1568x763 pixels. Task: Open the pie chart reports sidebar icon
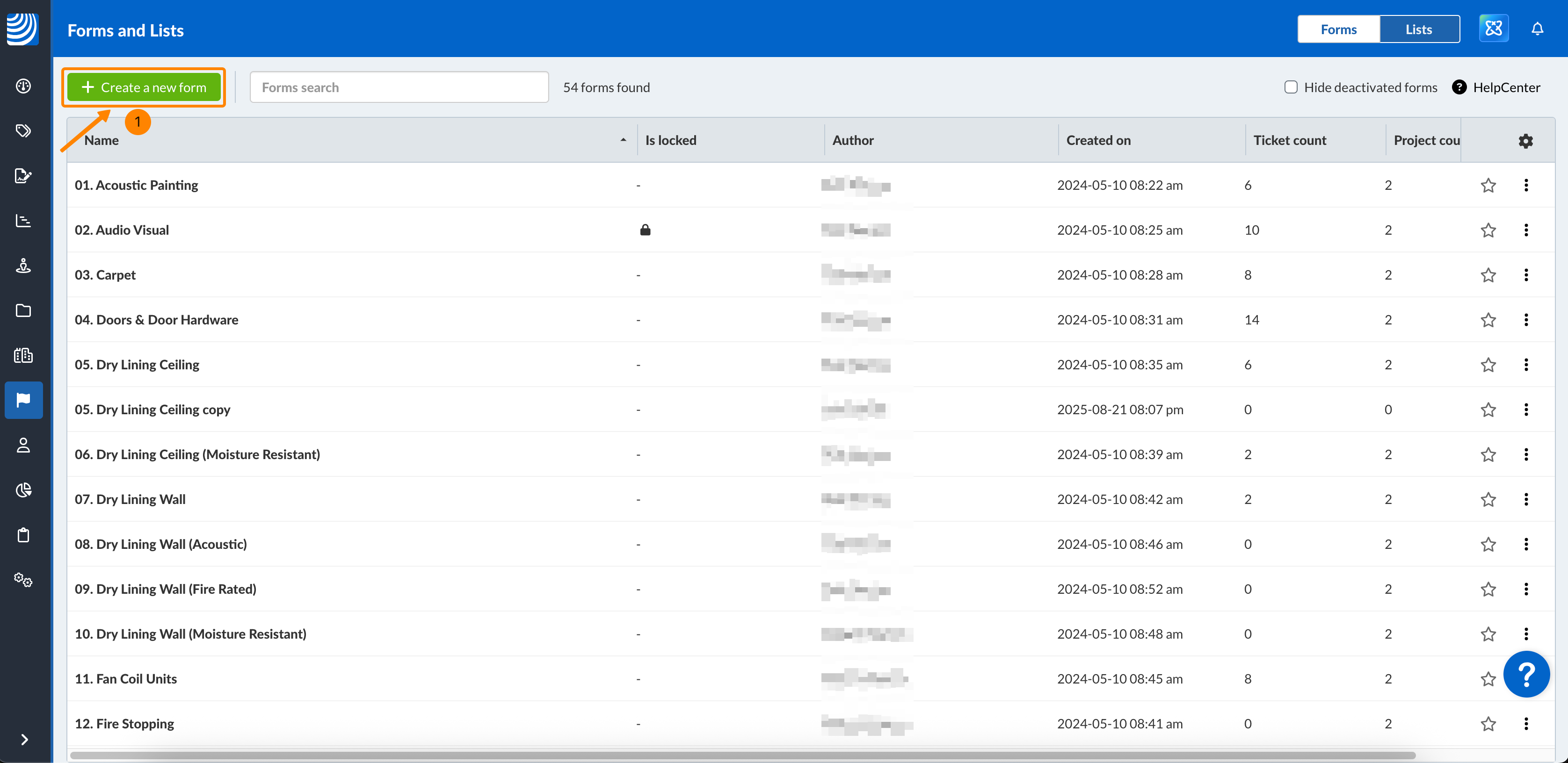[23, 490]
